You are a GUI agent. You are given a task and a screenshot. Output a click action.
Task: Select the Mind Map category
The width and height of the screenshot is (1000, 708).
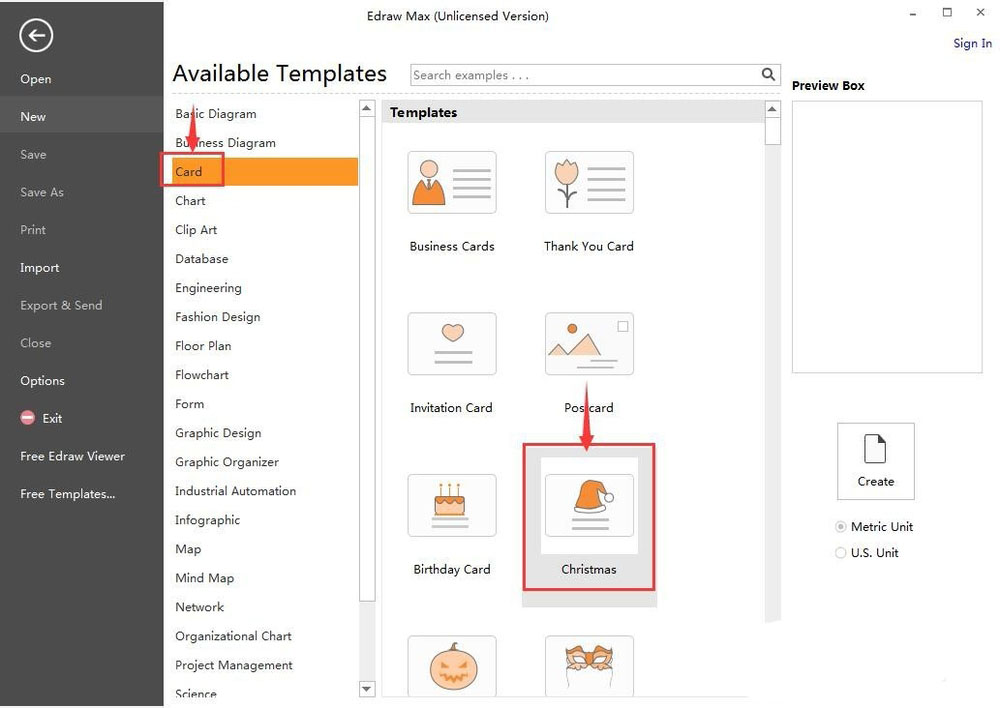(x=205, y=578)
